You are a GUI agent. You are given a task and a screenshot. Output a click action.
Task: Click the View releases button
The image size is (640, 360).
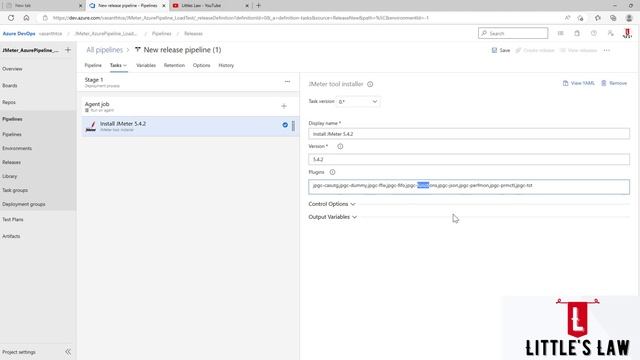578,50
